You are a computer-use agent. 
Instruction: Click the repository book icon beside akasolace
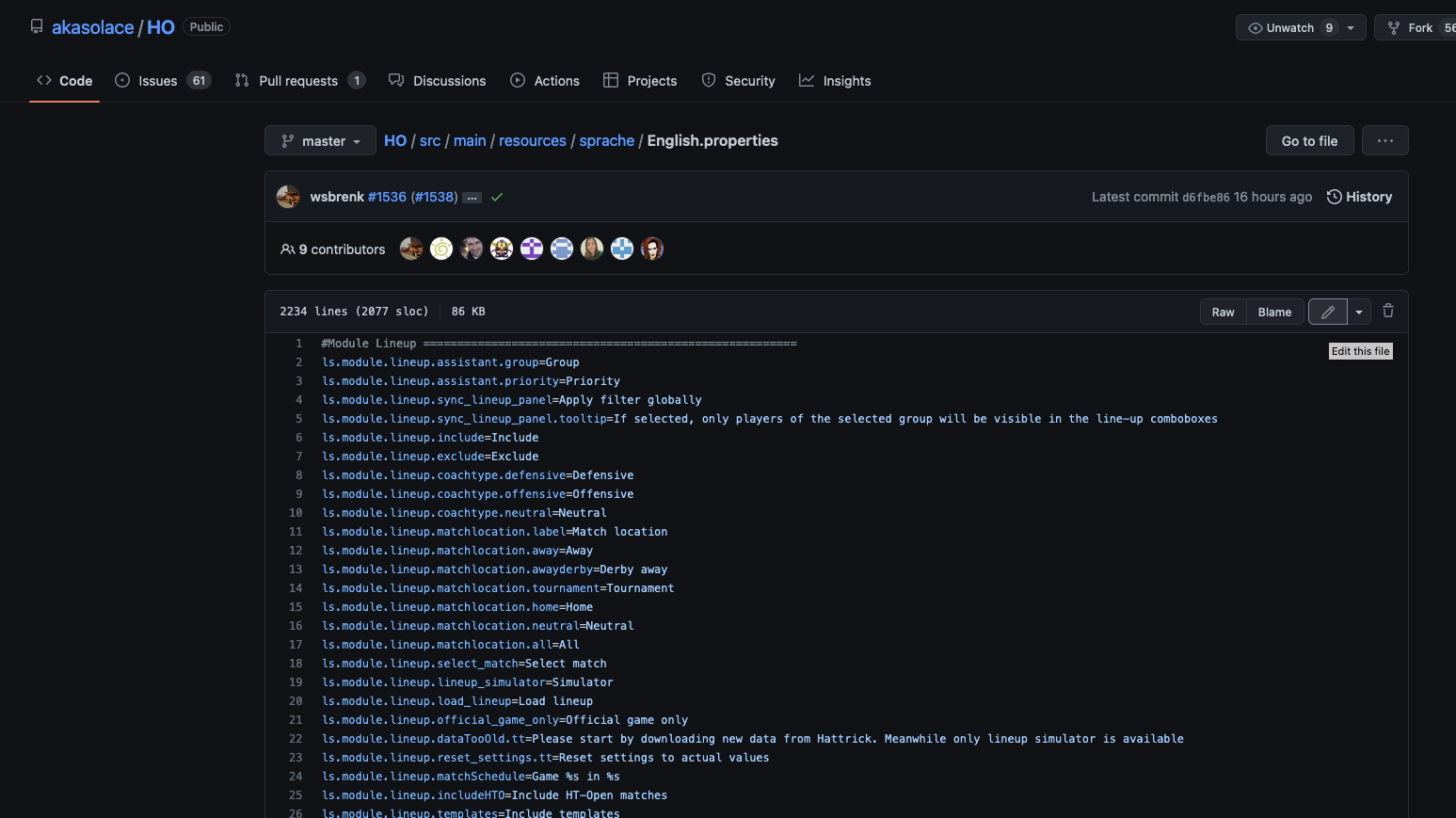[37, 26]
